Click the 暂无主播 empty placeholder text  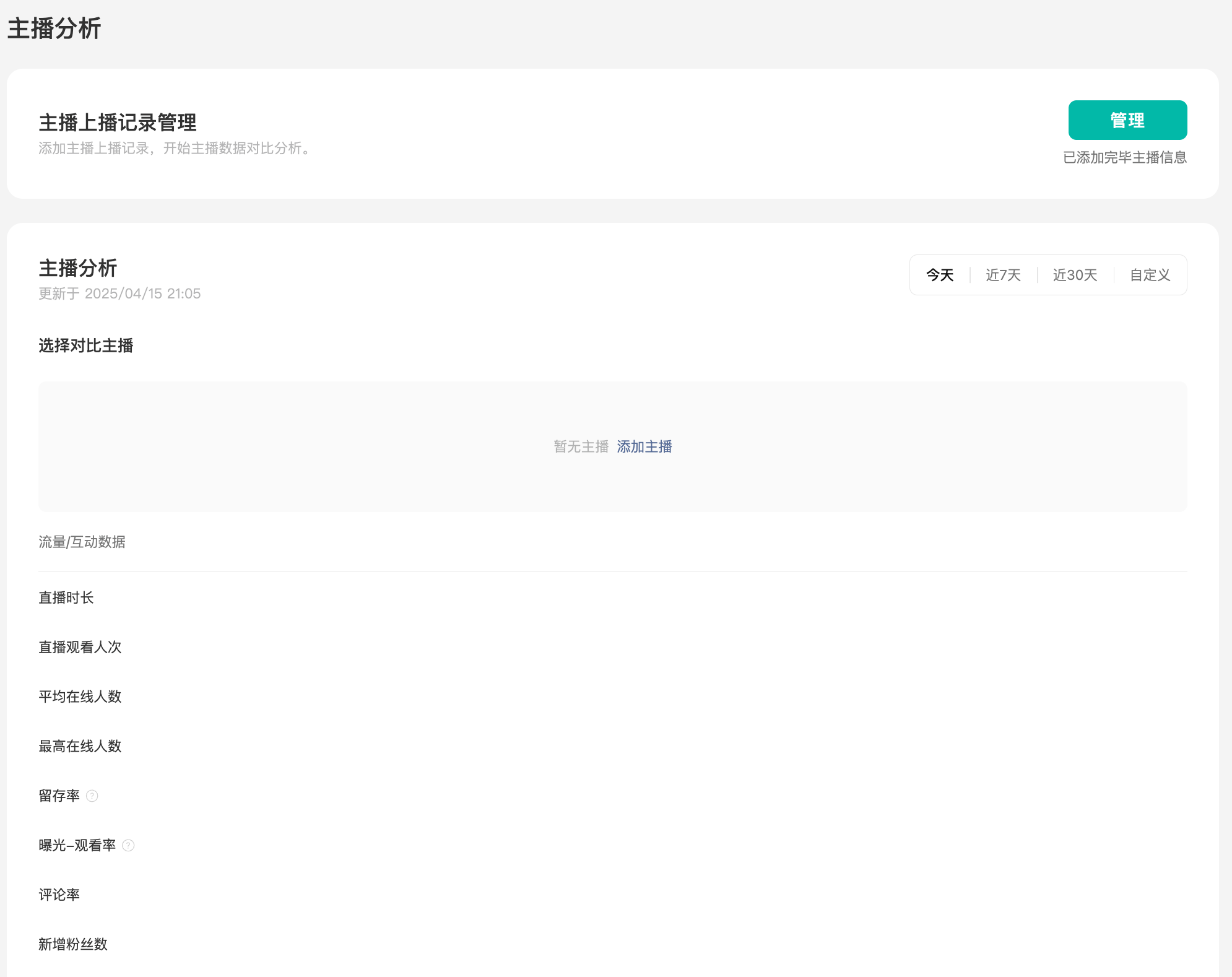click(x=581, y=446)
